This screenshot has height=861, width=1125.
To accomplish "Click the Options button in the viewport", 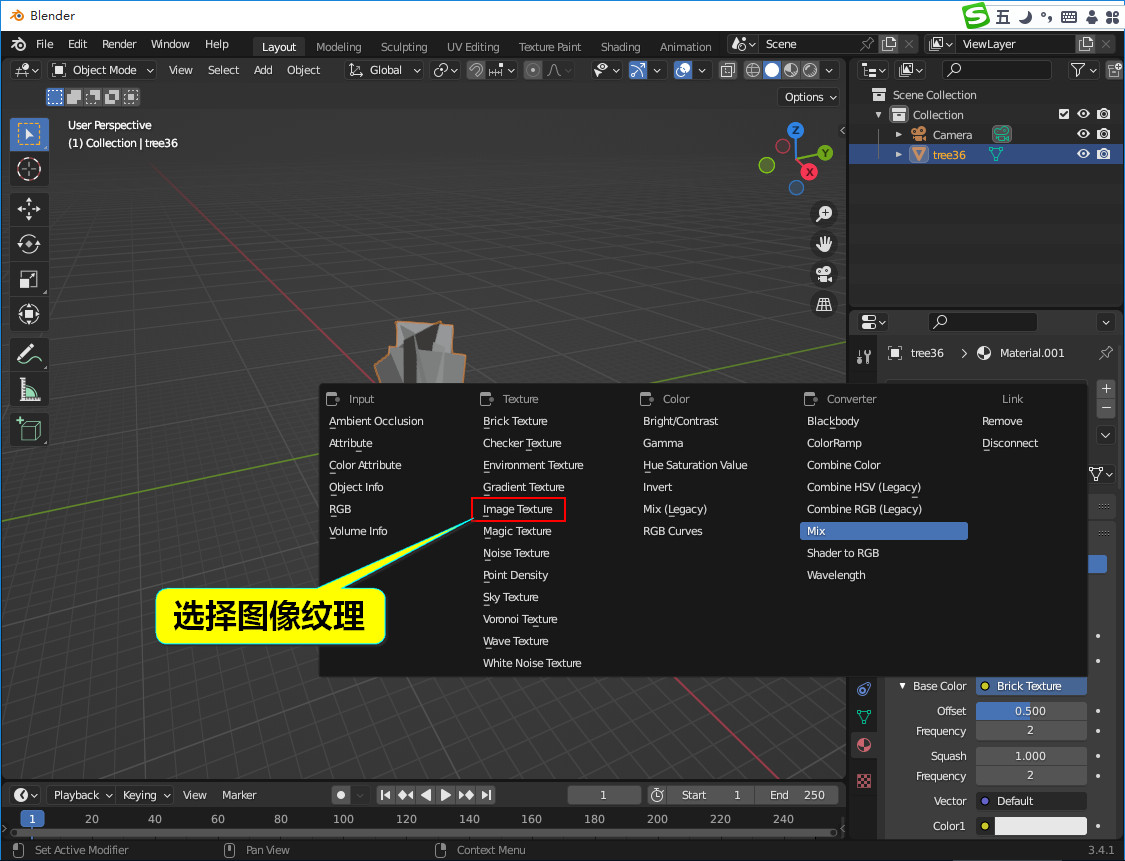I will point(810,97).
